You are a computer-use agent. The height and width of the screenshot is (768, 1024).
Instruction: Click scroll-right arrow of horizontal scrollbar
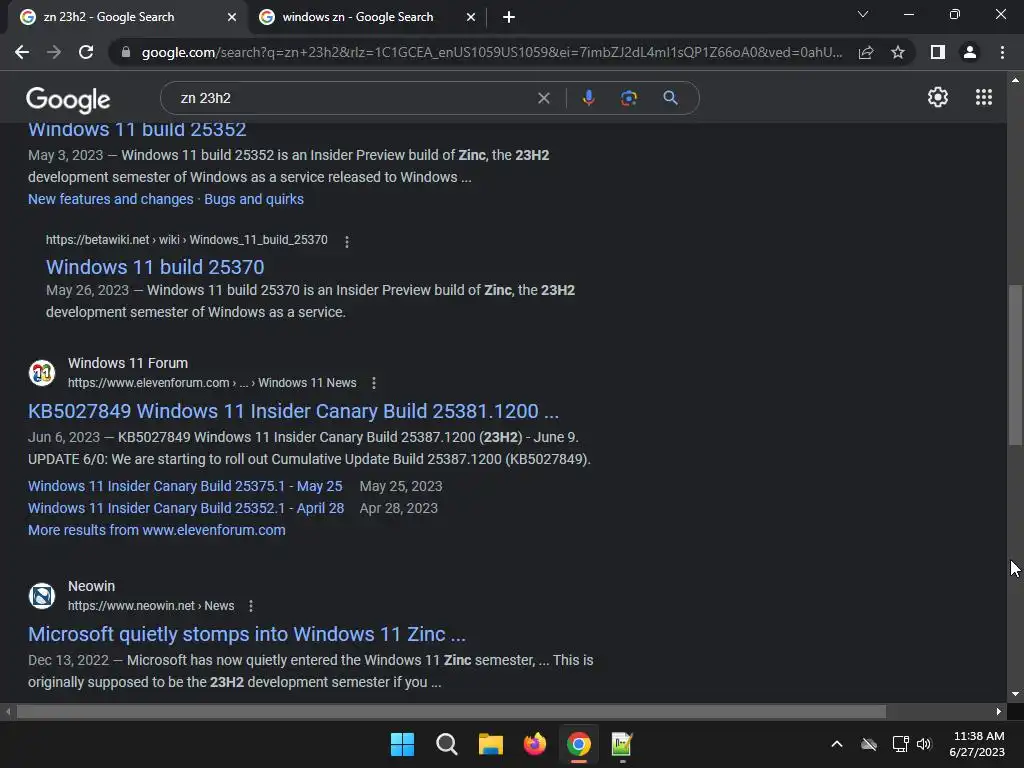tap(999, 711)
